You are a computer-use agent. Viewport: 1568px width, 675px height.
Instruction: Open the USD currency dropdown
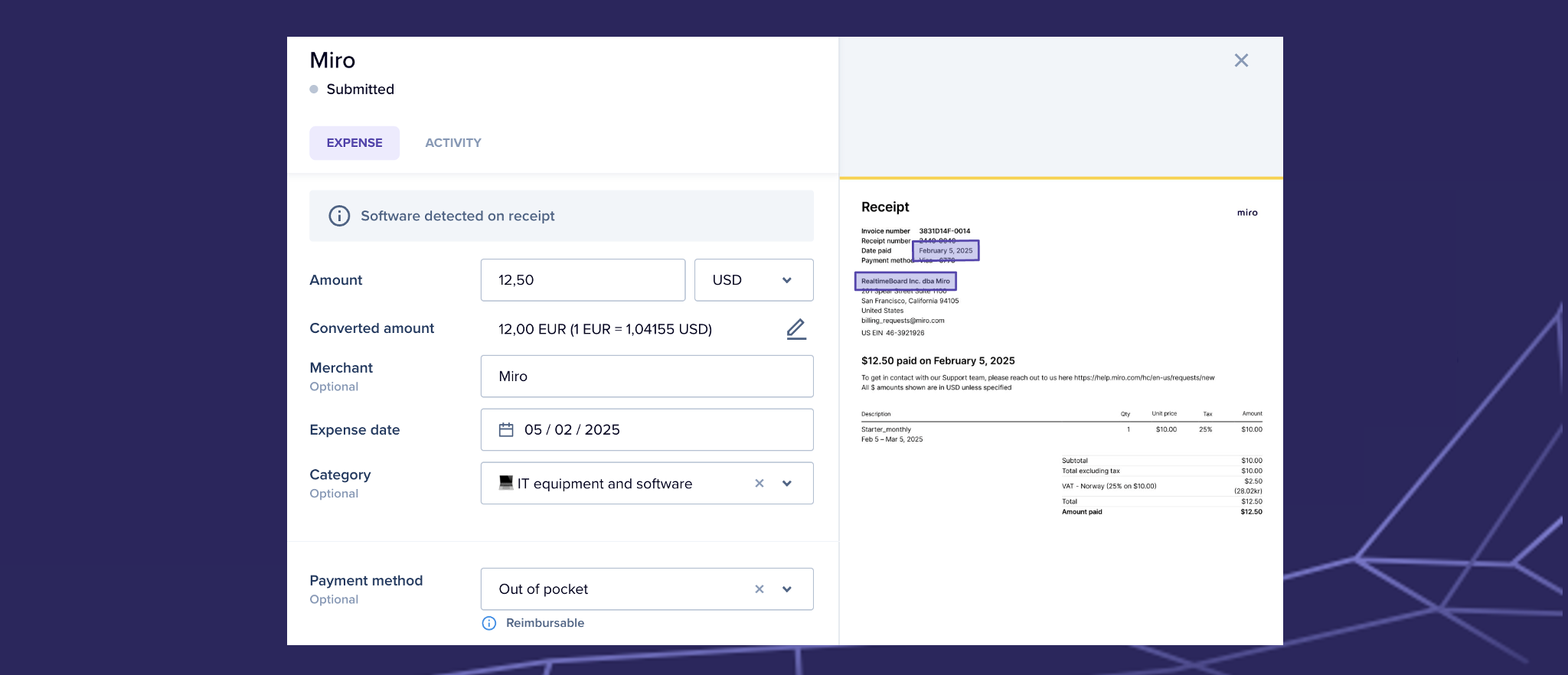click(753, 280)
